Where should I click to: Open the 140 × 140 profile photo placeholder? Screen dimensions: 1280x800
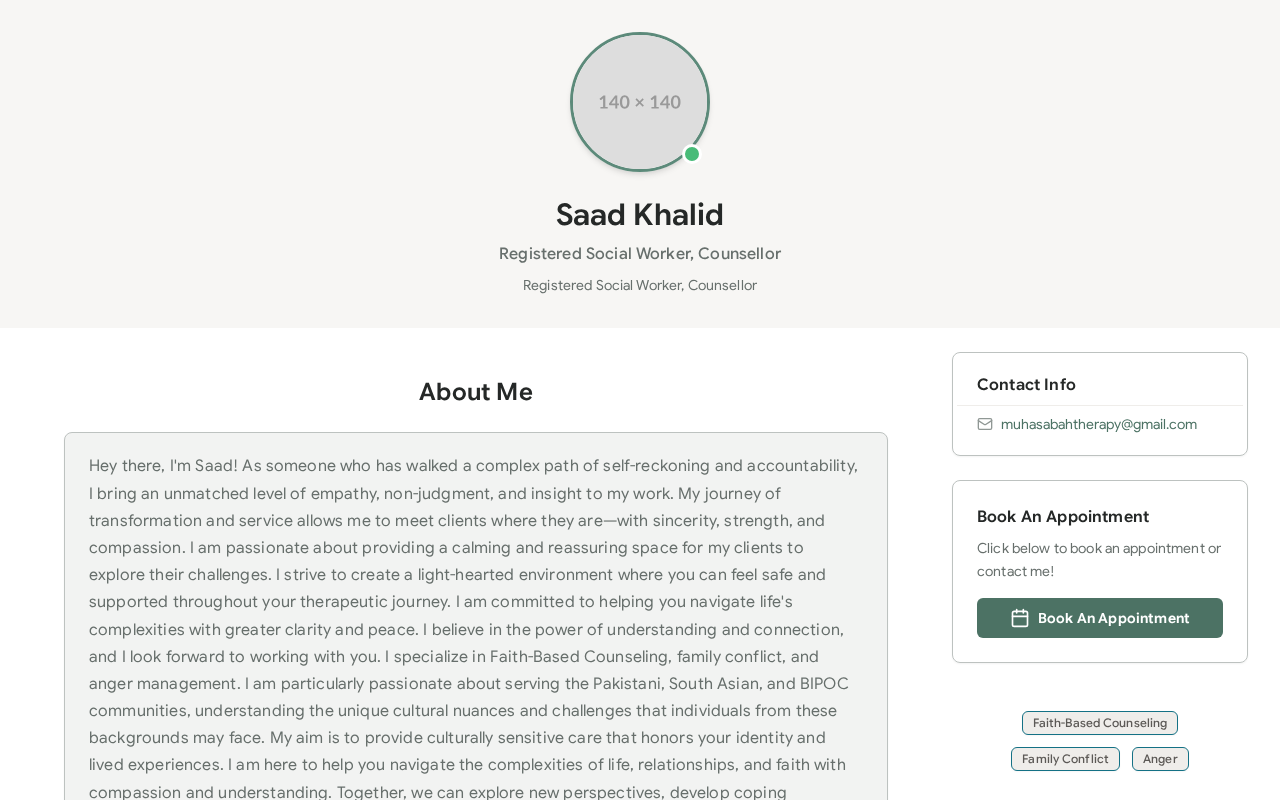(x=640, y=102)
